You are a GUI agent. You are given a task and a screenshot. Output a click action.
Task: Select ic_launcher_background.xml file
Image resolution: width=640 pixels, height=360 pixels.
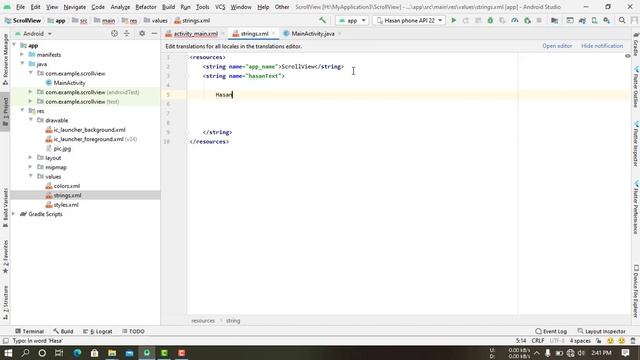pyautogui.click(x=89, y=129)
